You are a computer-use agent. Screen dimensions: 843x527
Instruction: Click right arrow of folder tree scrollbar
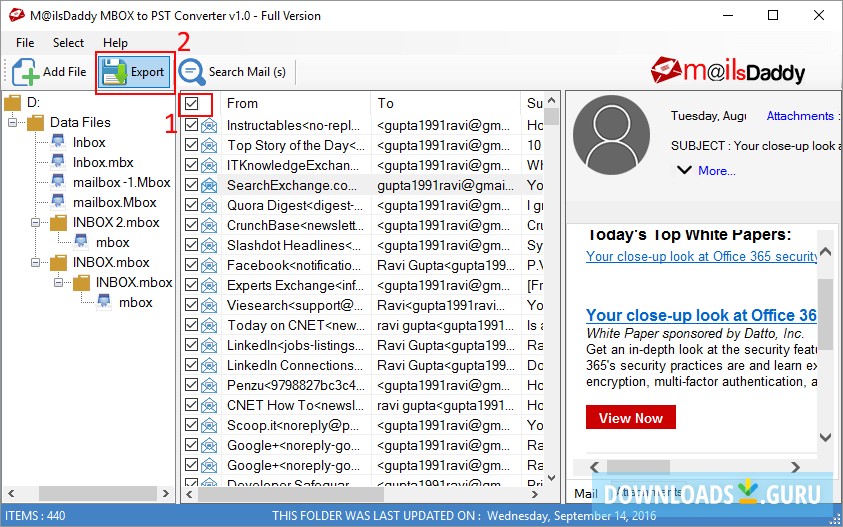[x=166, y=494]
